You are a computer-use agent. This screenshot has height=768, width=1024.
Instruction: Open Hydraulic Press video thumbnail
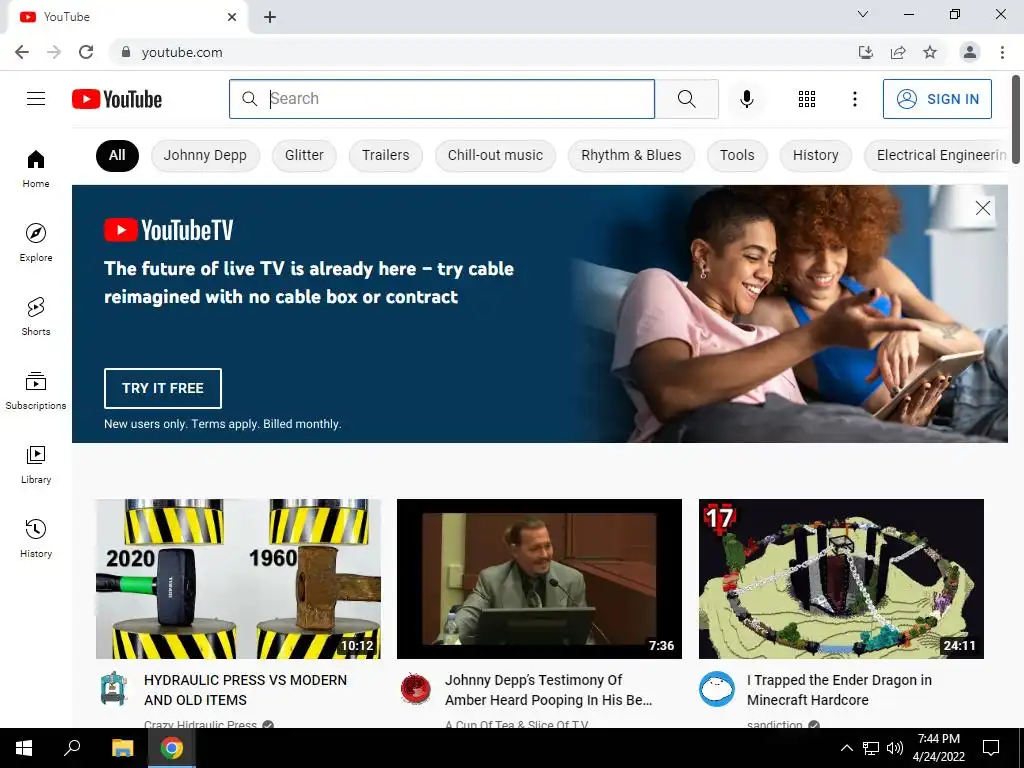click(238, 579)
